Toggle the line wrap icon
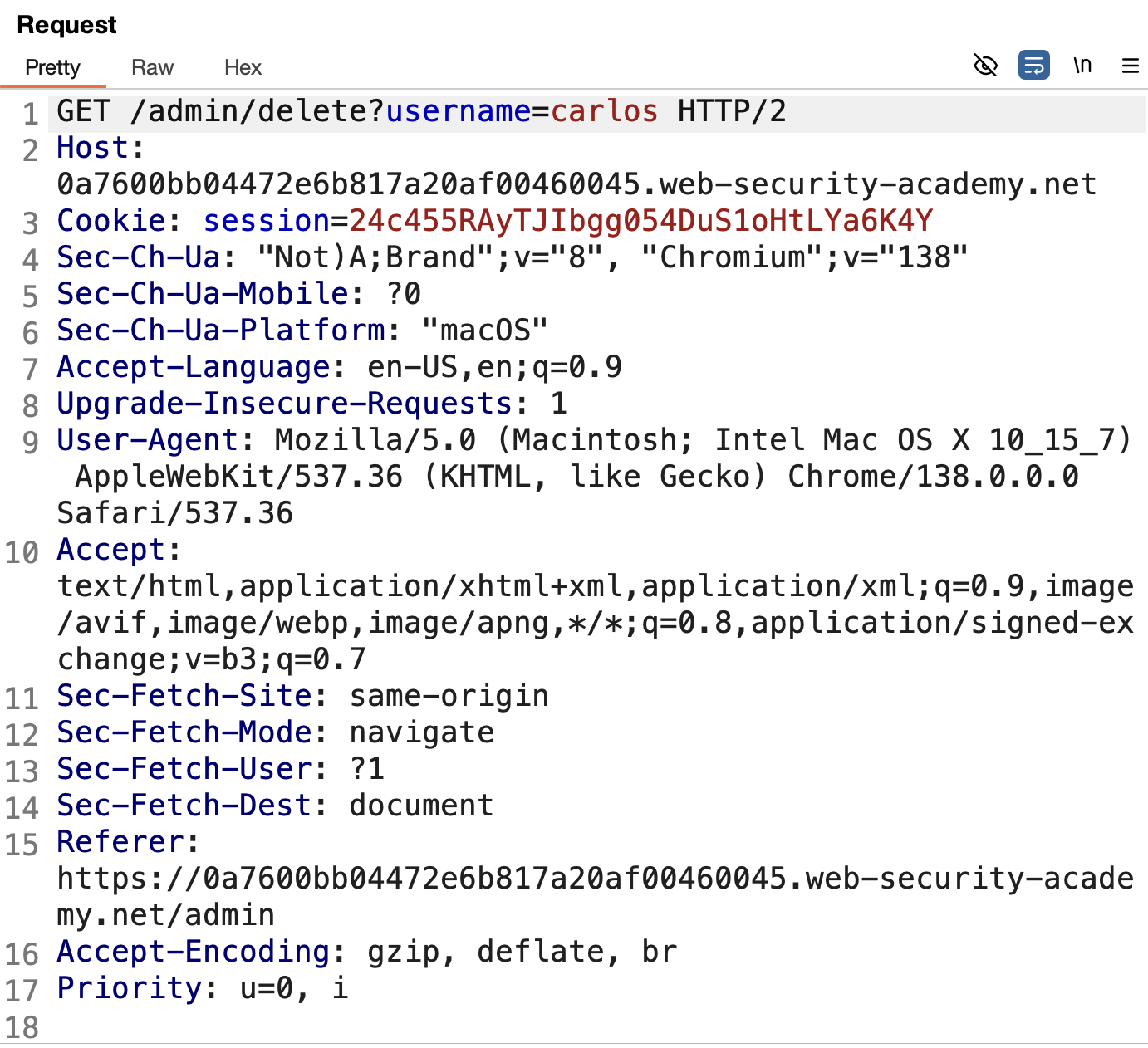1148x1048 pixels. click(1034, 65)
